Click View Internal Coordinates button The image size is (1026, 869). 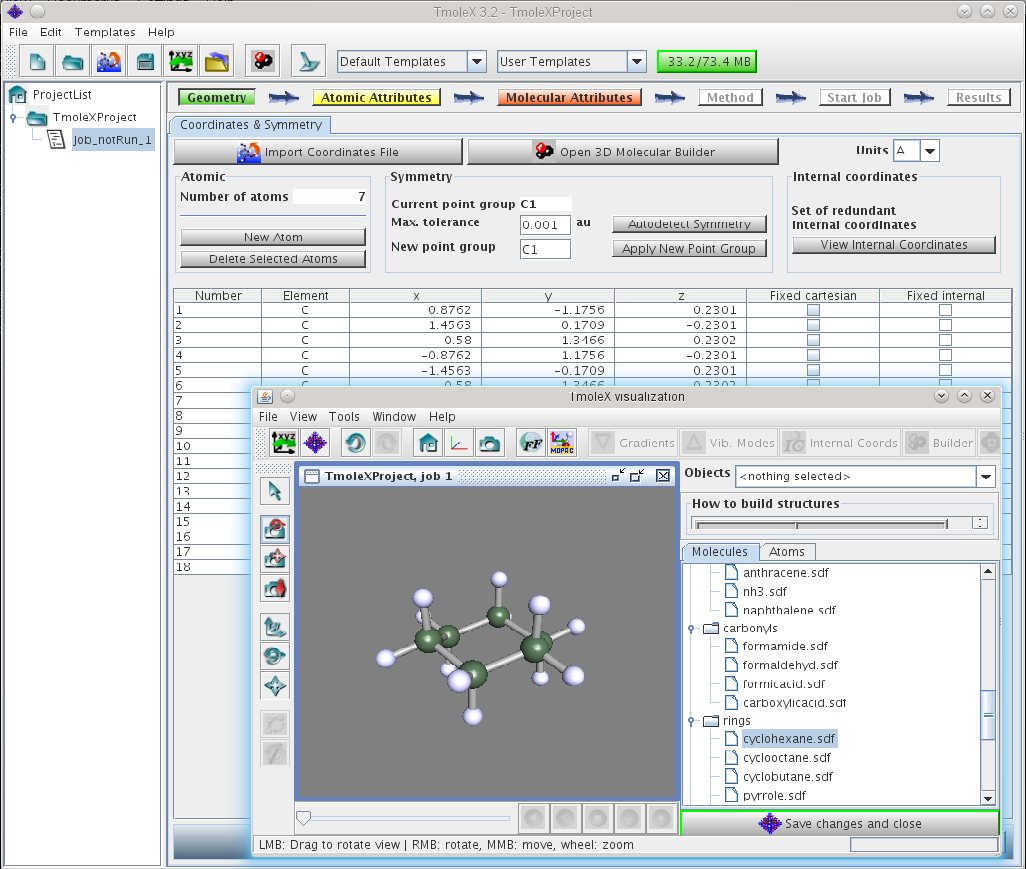pyautogui.click(x=894, y=245)
